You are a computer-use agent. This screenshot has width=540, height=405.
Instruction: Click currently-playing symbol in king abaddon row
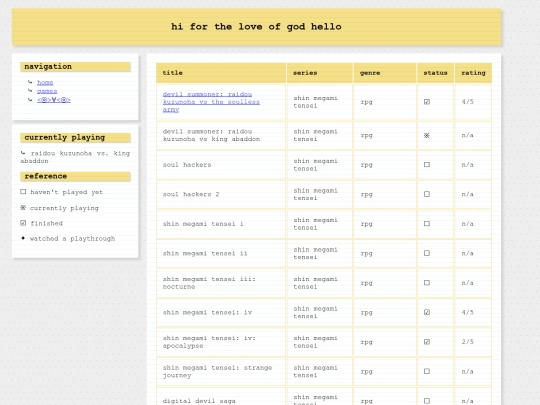point(426,135)
